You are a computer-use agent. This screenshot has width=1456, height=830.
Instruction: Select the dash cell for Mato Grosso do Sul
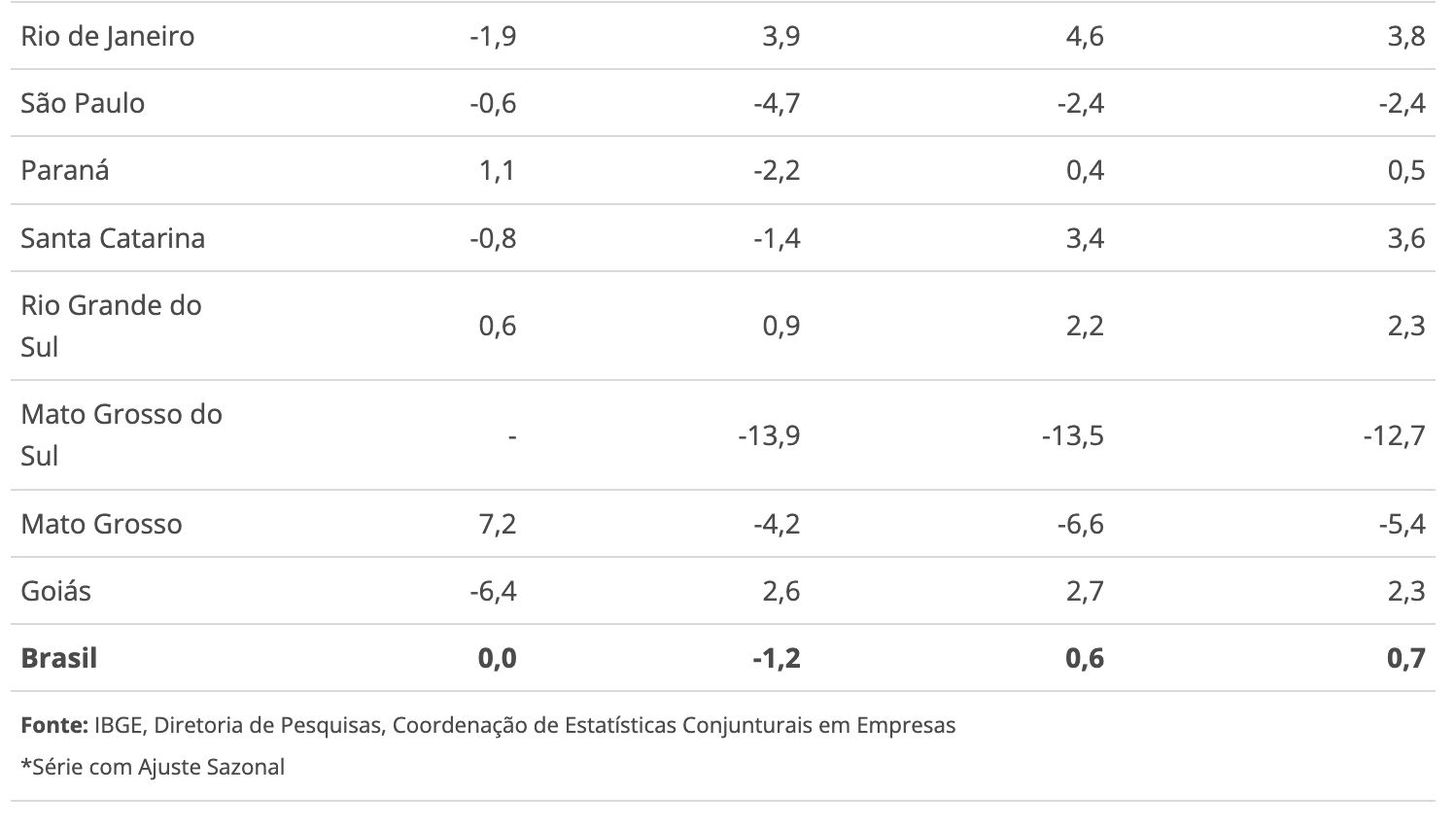[x=511, y=436]
